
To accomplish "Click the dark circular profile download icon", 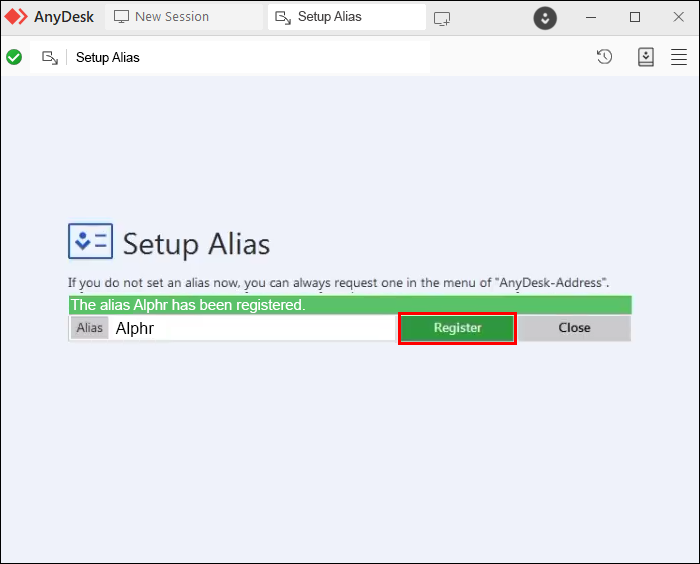I will 545,18.
